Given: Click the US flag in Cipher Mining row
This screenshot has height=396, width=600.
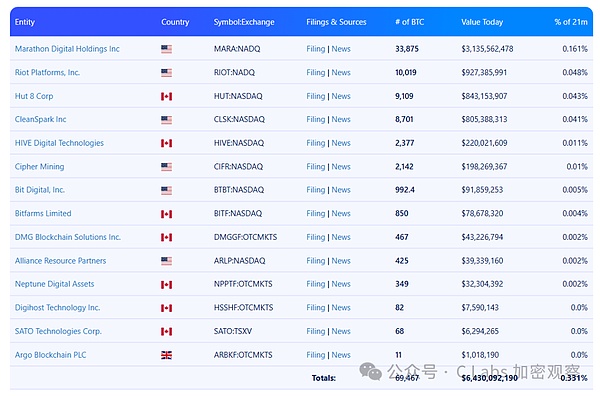Looking at the screenshot, I should [166, 167].
